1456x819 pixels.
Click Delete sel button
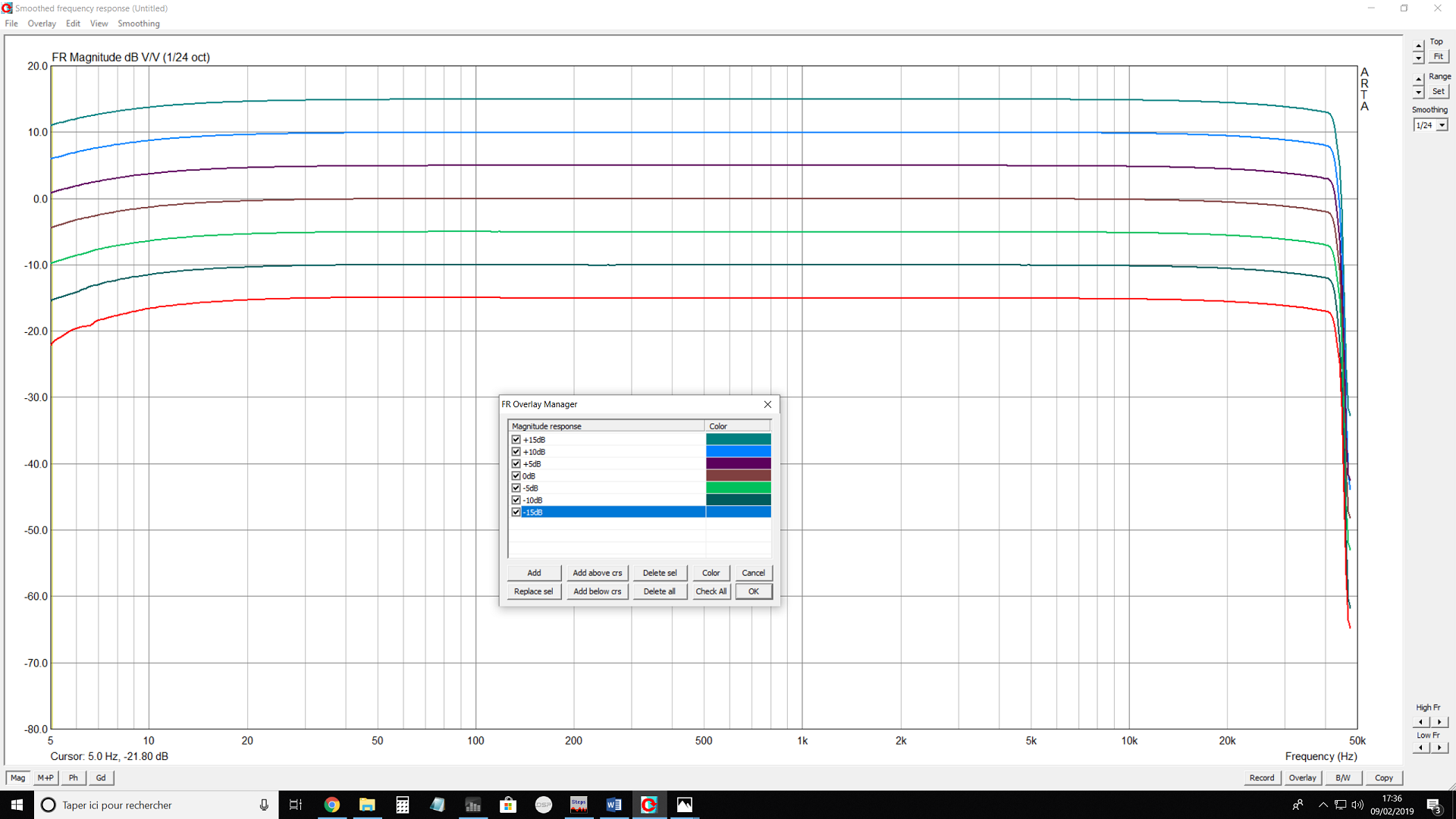click(x=660, y=573)
